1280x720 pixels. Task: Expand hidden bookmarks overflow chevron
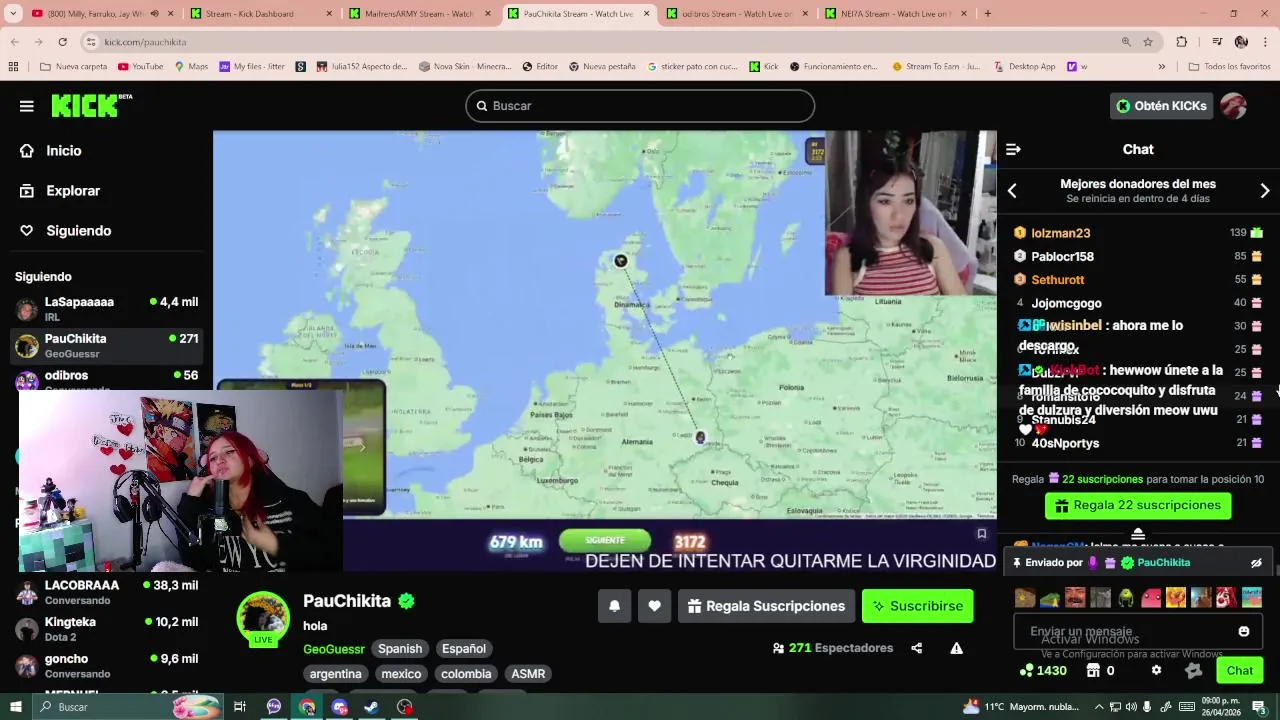(1161, 67)
